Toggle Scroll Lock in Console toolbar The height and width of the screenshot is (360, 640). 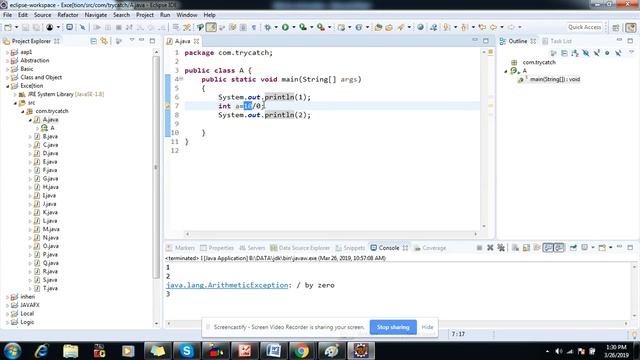[x=526, y=248]
